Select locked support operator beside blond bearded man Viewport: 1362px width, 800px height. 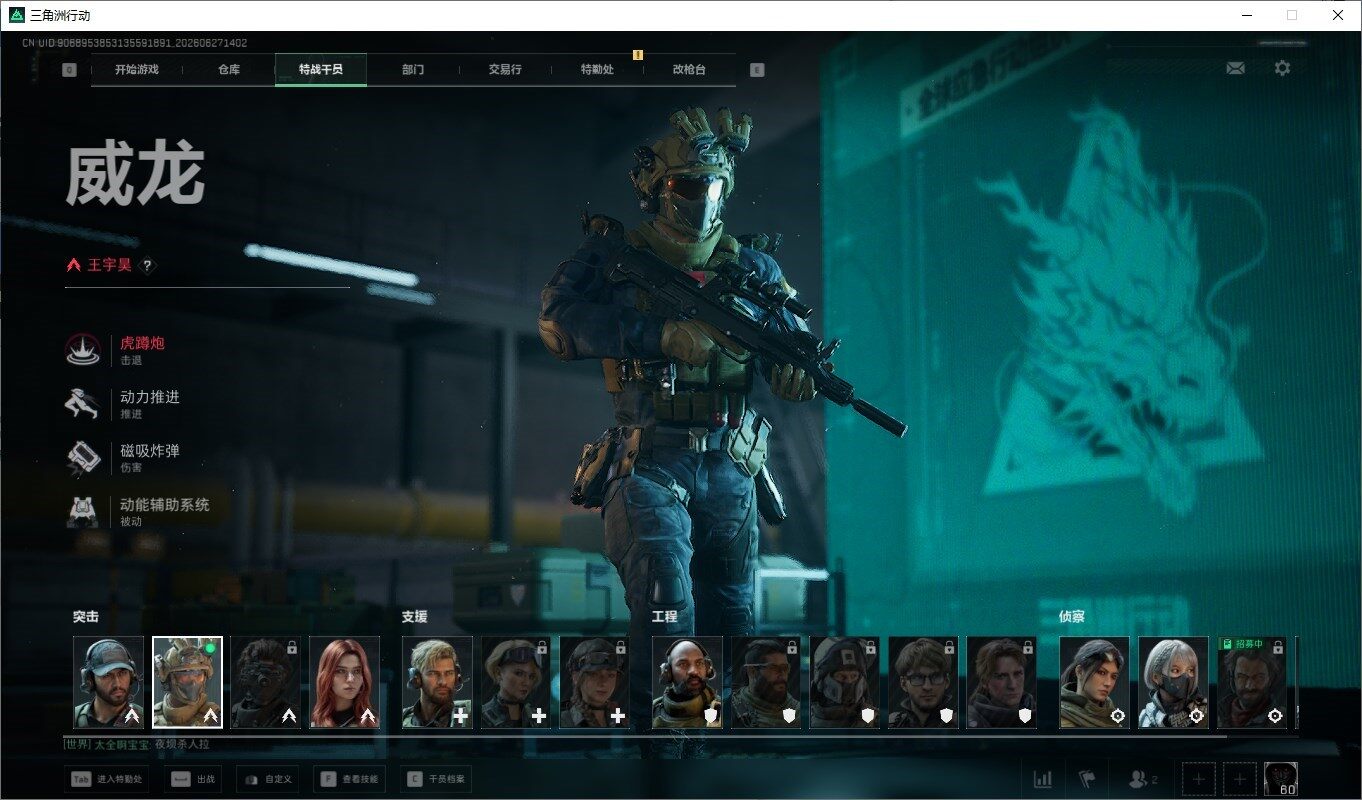pos(516,682)
